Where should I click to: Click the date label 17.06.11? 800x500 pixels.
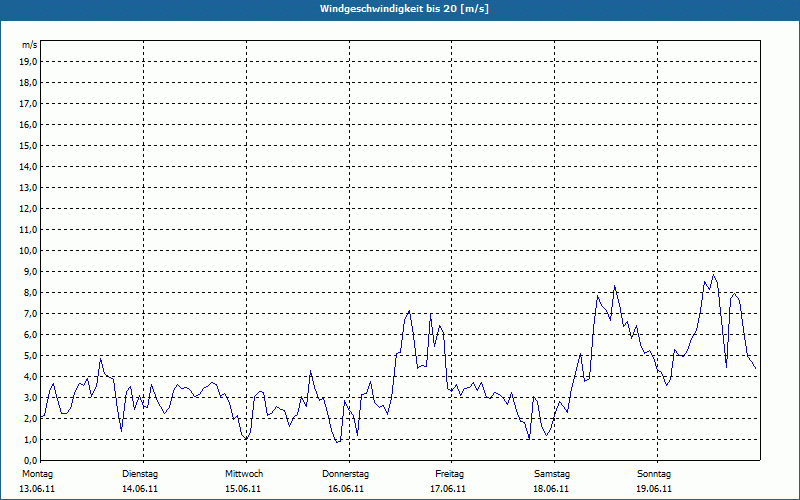tap(448, 489)
